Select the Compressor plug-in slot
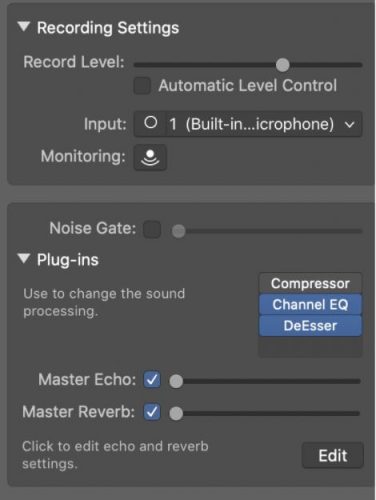The image size is (376, 500). point(310,283)
